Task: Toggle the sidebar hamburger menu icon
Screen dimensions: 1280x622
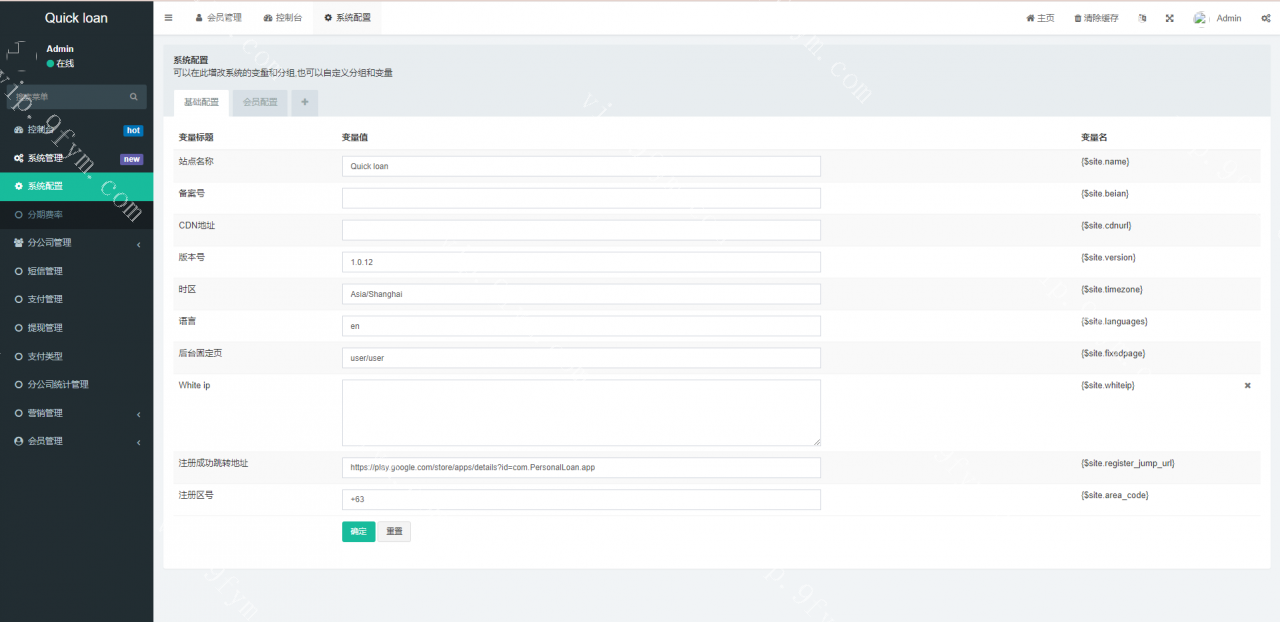Action: point(168,18)
